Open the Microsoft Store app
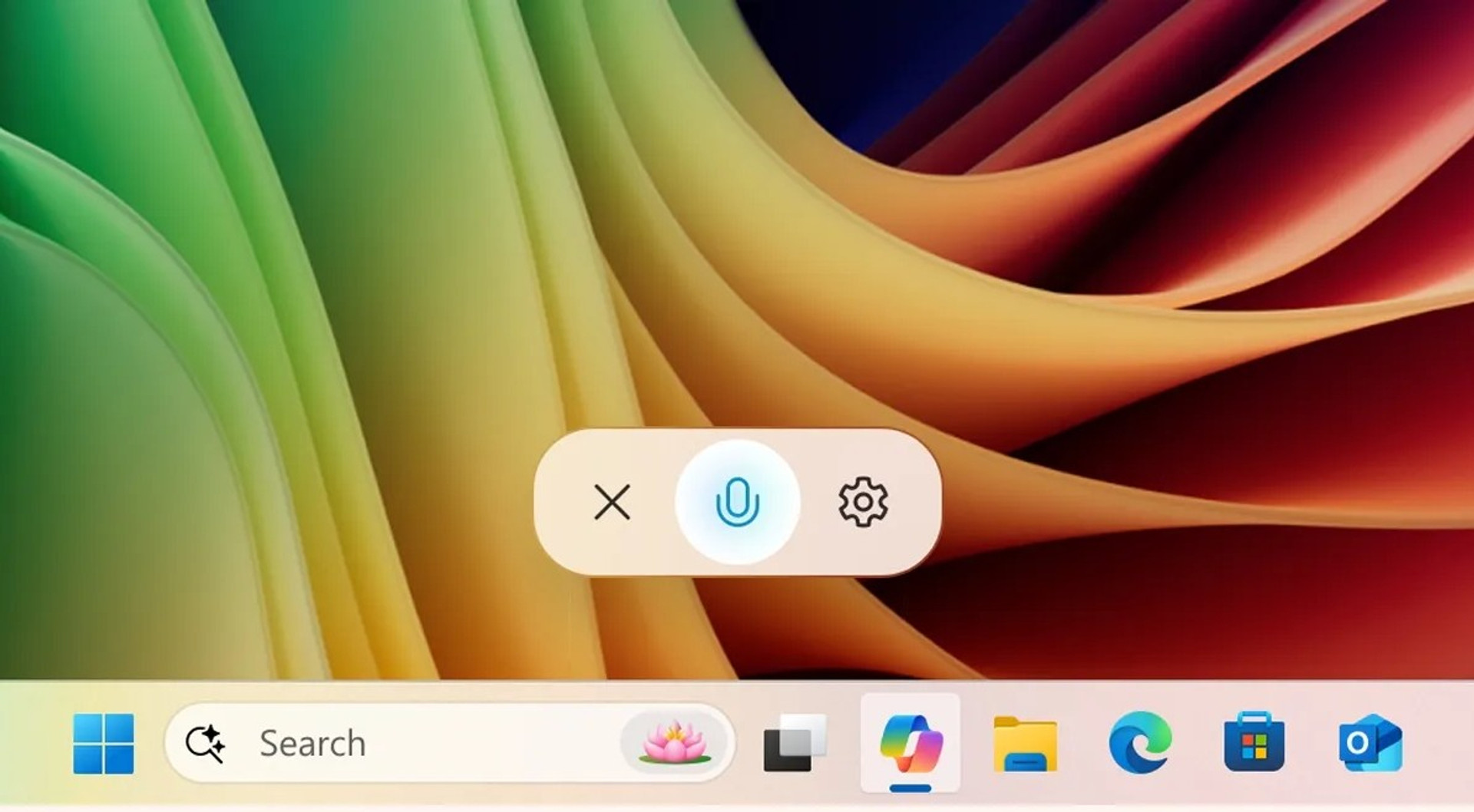 [1254, 741]
